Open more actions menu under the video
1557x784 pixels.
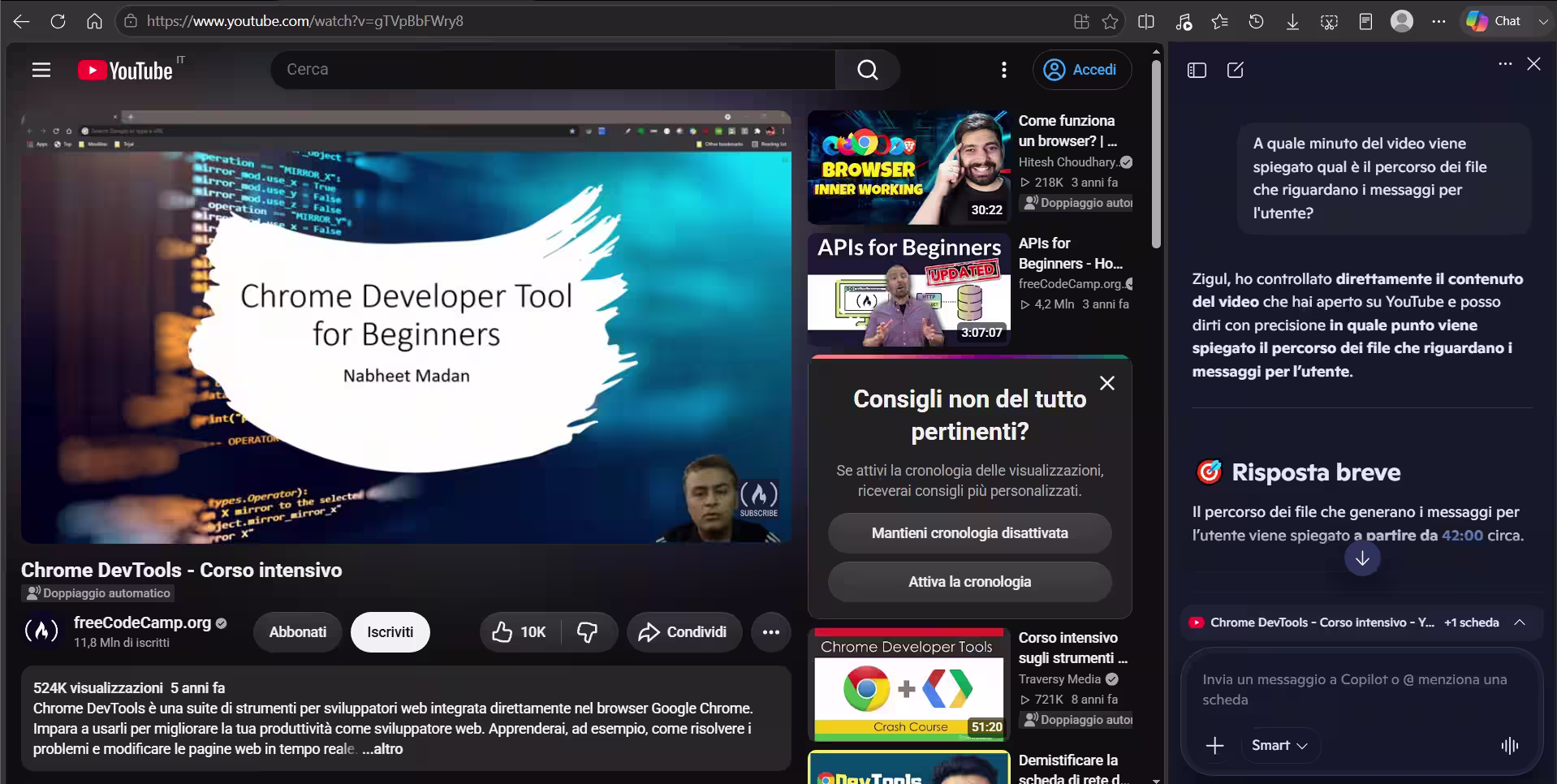pyautogui.click(x=771, y=632)
